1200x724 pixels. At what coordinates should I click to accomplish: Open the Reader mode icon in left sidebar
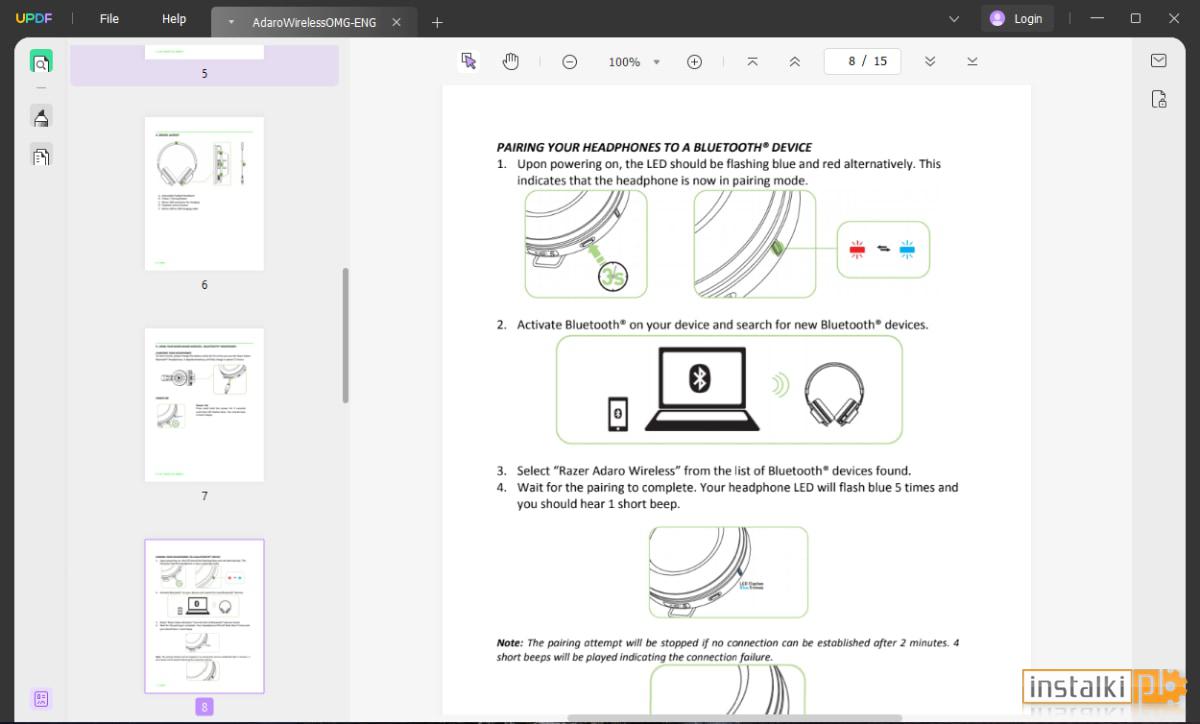[41, 63]
